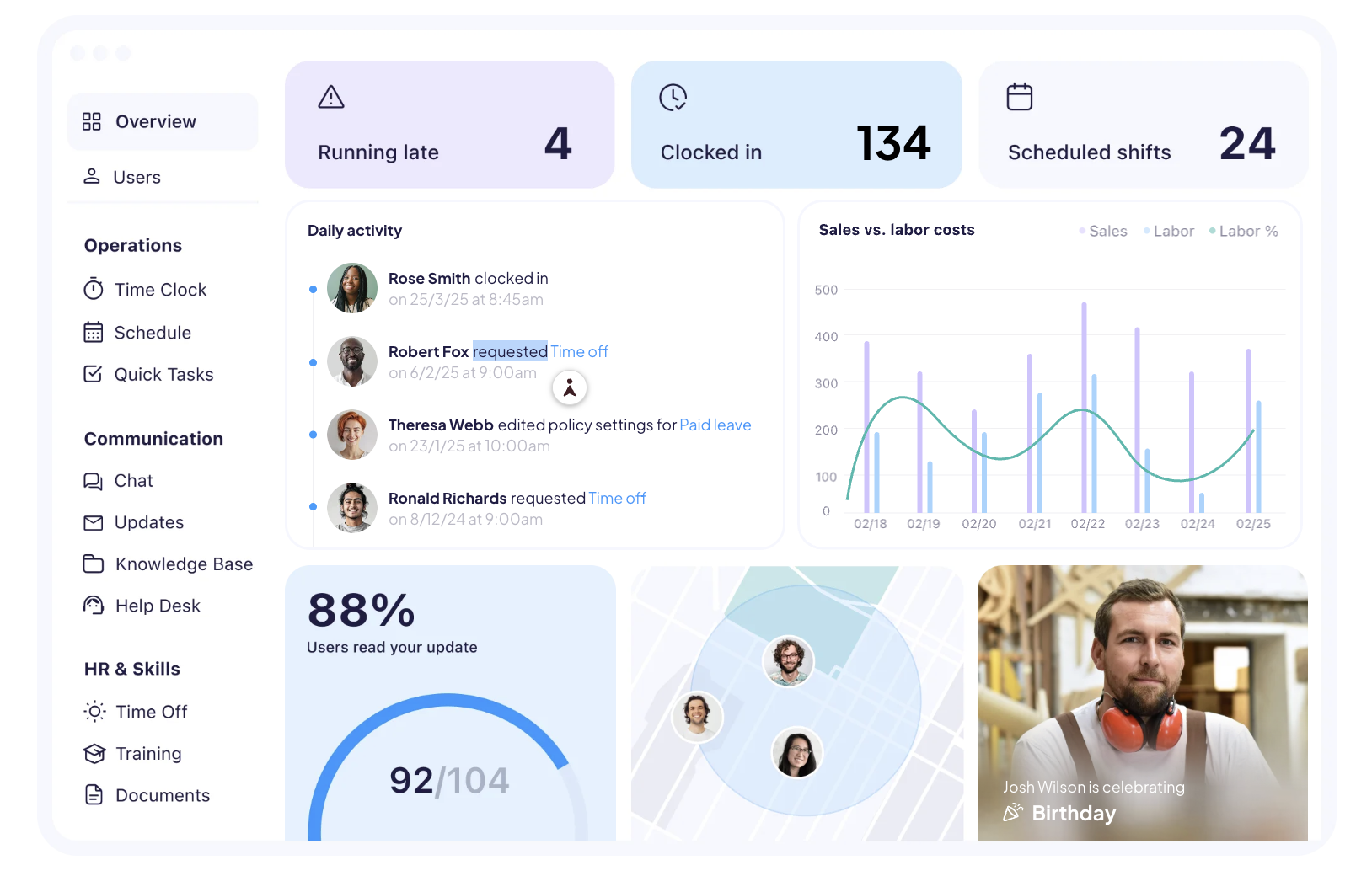Open the Scheduled shifts 24 card
1372x876 pixels.
1144,125
